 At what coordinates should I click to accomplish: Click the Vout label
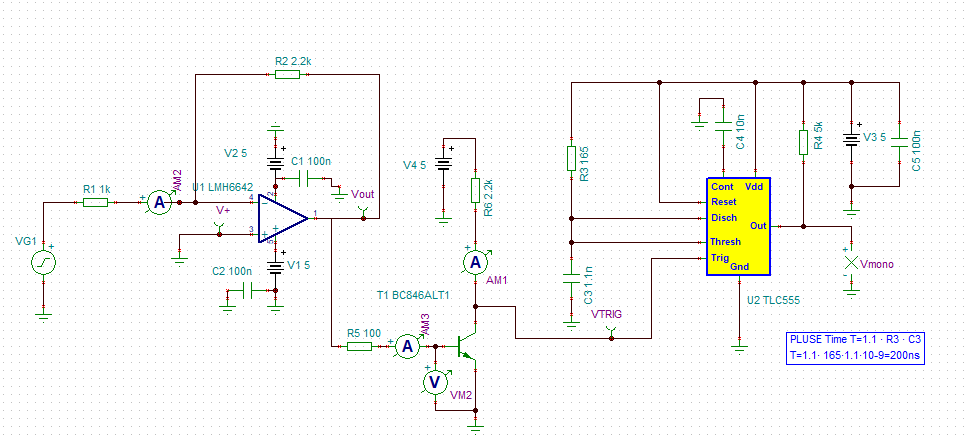363,194
